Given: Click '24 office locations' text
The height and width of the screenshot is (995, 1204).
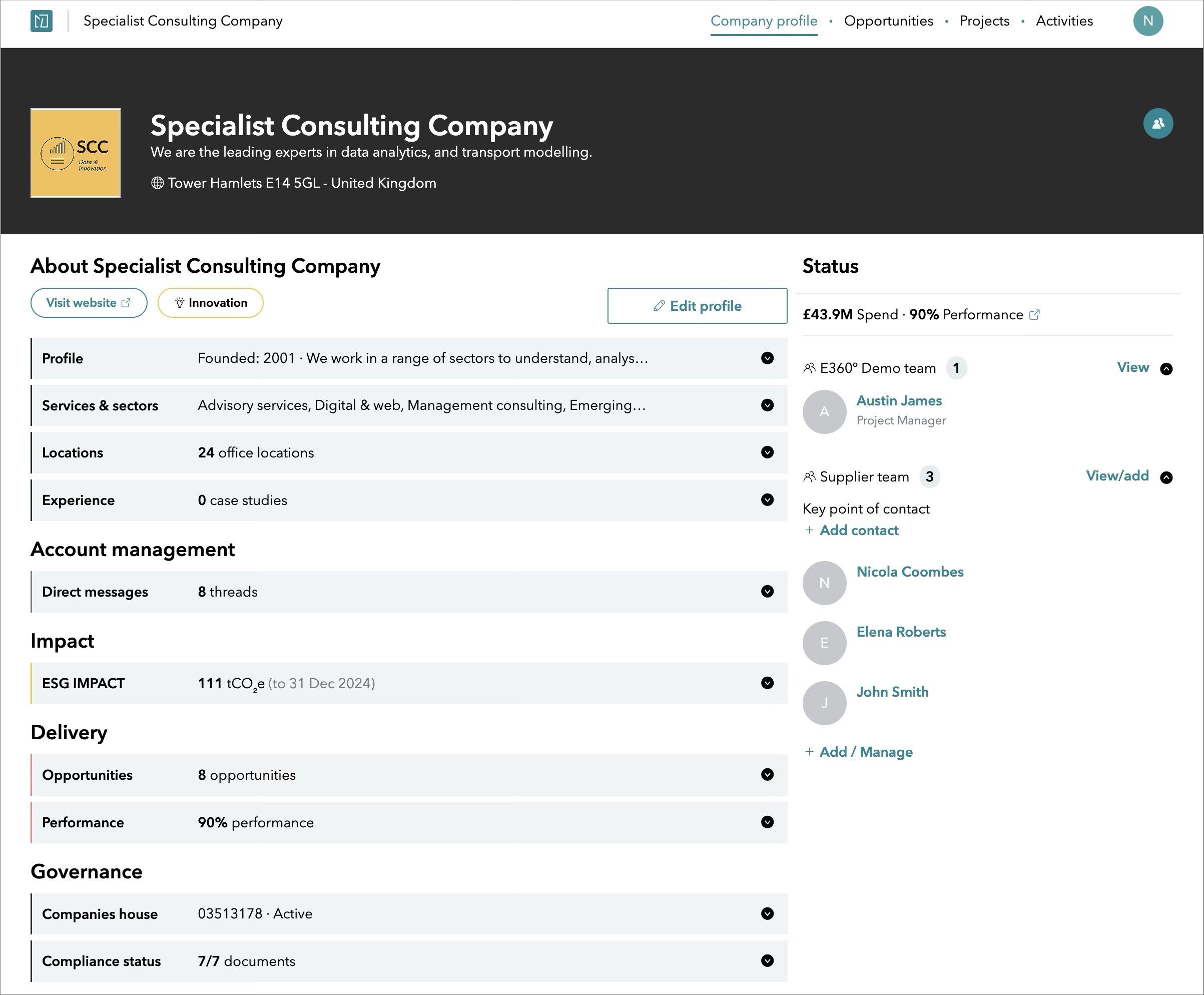Looking at the screenshot, I should coord(256,453).
